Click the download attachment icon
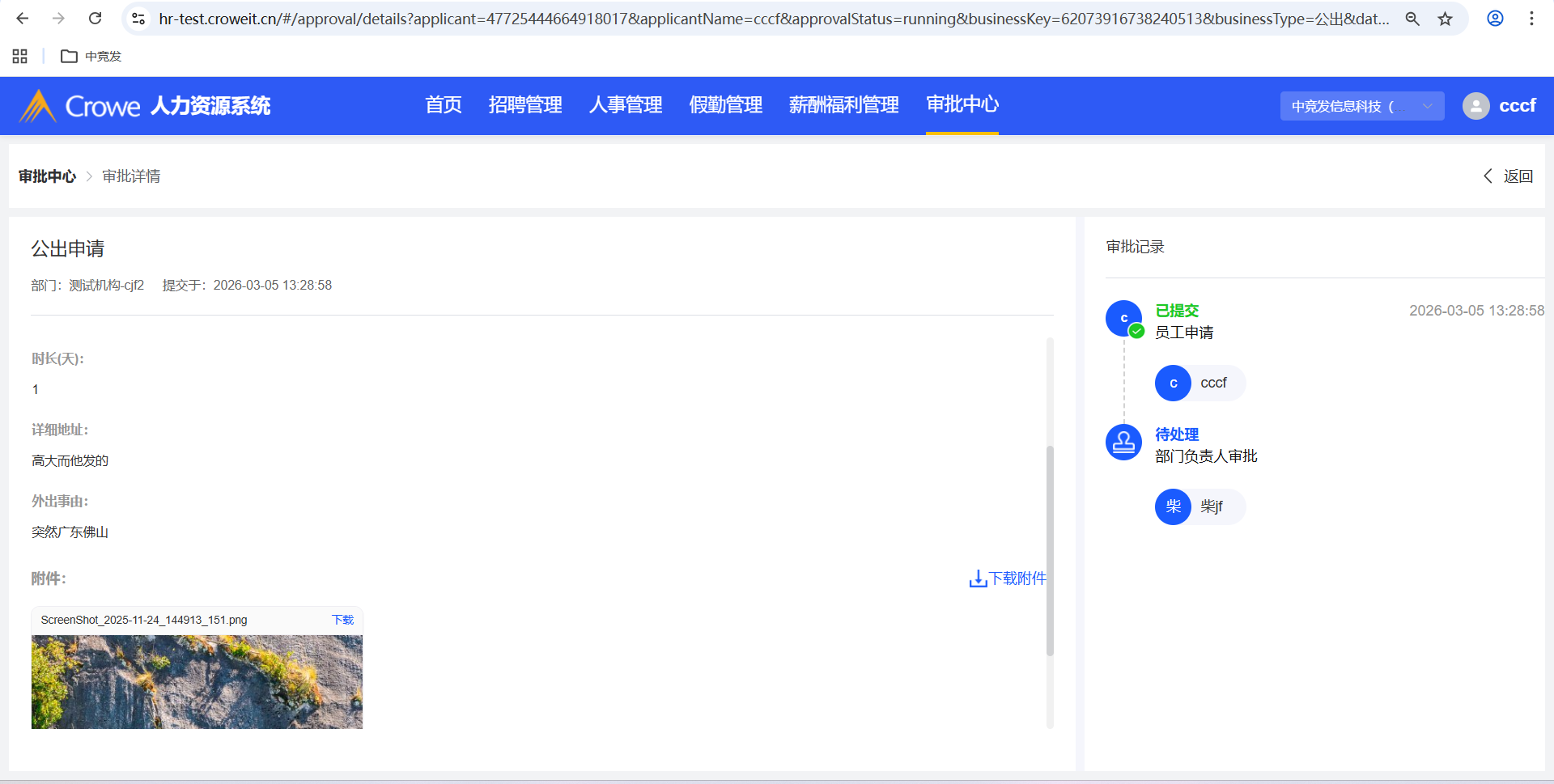The image size is (1554, 784). [x=978, y=579]
